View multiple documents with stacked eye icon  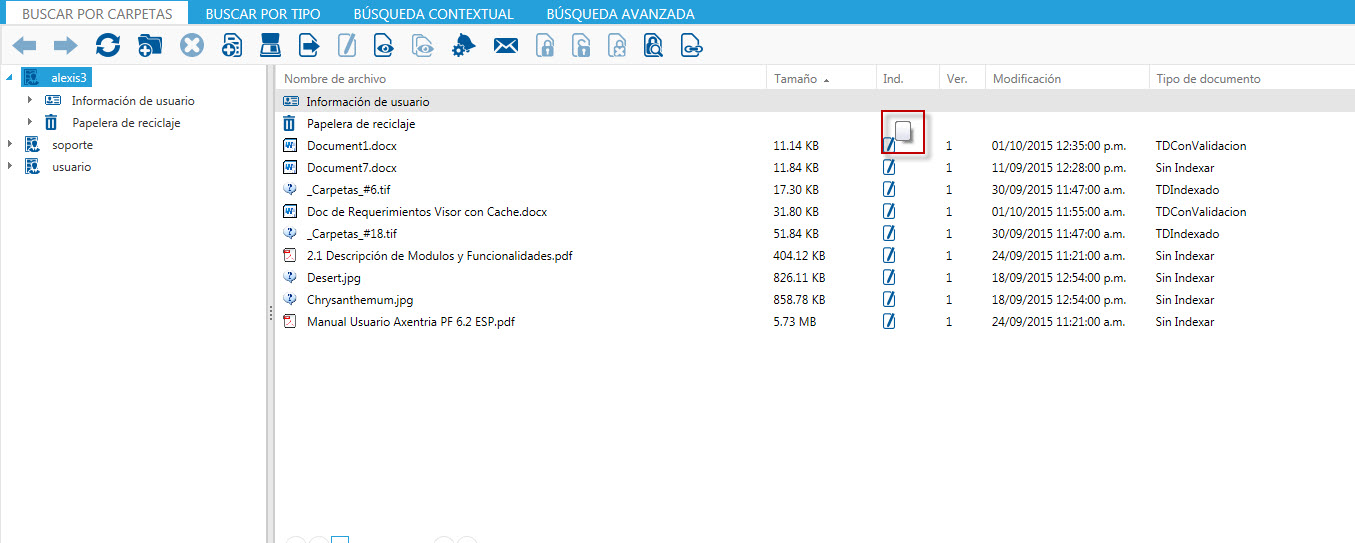(424, 45)
